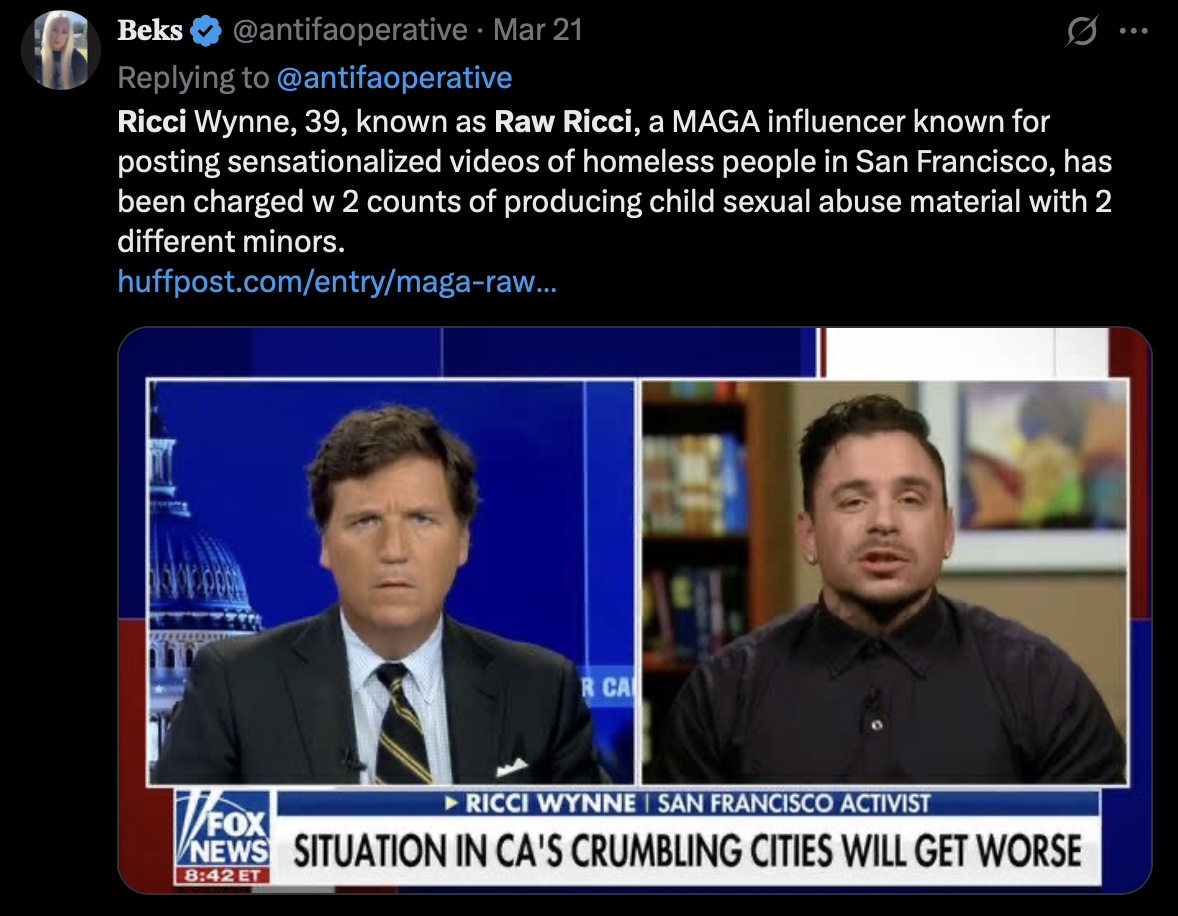Open the huffpost.com/entry/maga-raw link

coord(337,281)
